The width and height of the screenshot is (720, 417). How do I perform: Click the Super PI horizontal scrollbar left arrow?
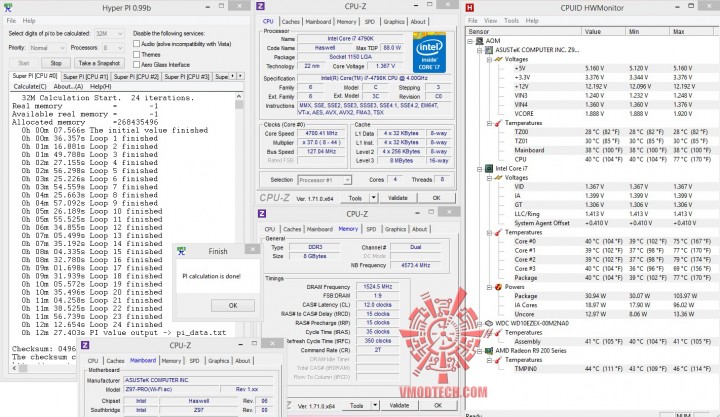click(x=15, y=368)
